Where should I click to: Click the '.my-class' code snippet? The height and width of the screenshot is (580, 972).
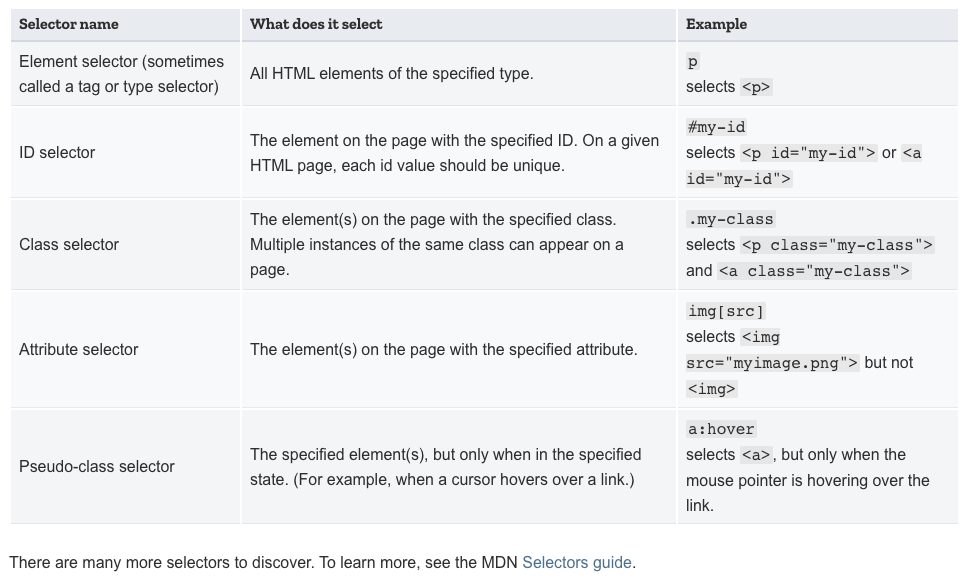[x=730, y=219]
